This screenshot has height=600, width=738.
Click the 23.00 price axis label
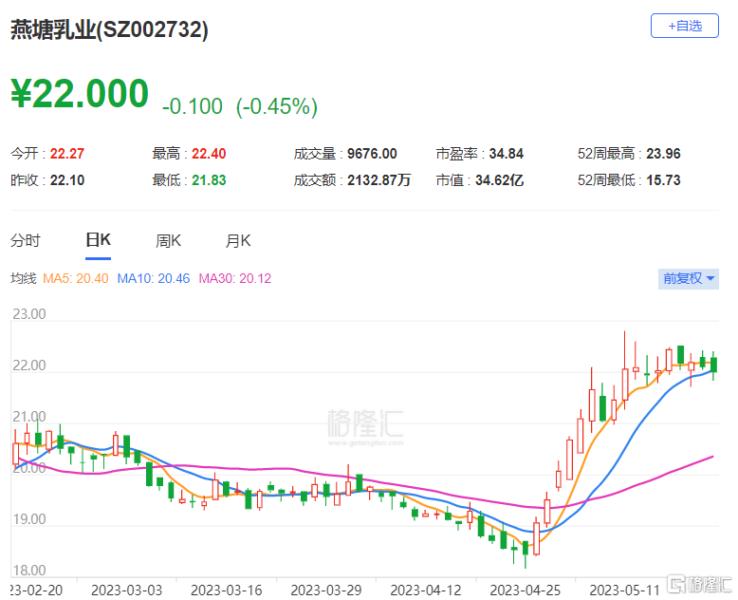[29, 314]
